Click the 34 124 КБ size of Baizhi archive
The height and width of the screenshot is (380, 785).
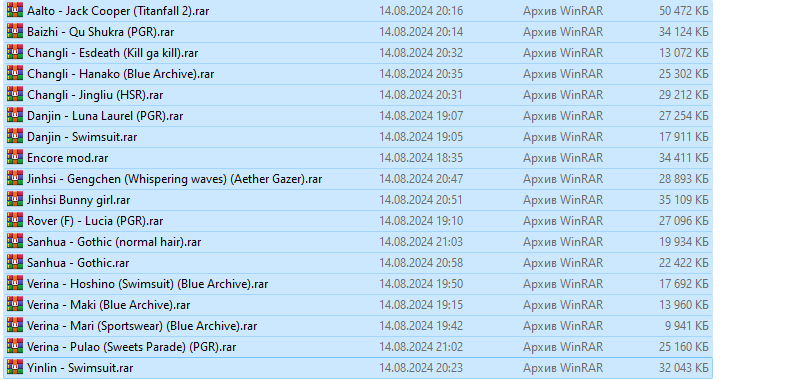tap(684, 32)
